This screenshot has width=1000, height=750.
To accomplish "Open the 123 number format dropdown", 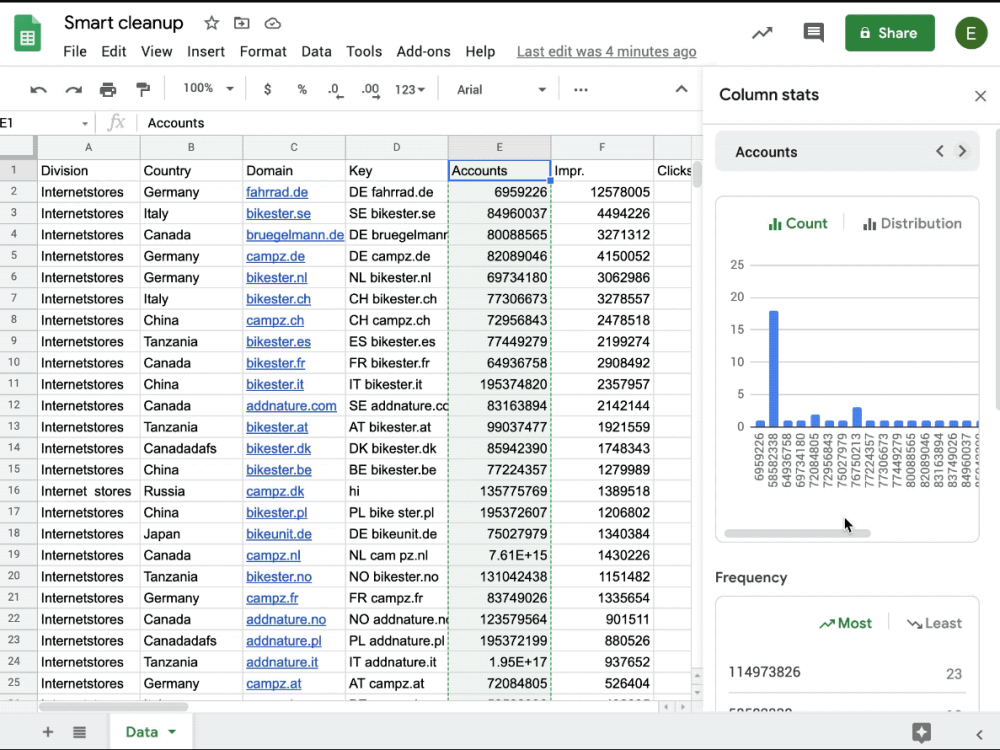I will [x=409, y=90].
